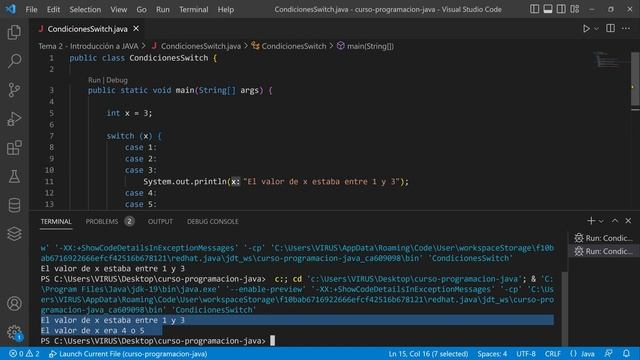The width and height of the screenshot is (640, 360).
Task: Toggle the primary side bar layout icon
Action: pyautogui.click(x=534, y=9)
